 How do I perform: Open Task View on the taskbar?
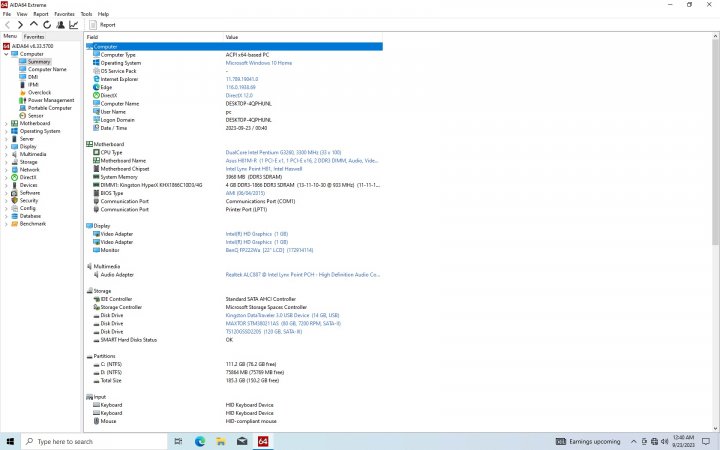pyautogui.click(x=179, y=441)
